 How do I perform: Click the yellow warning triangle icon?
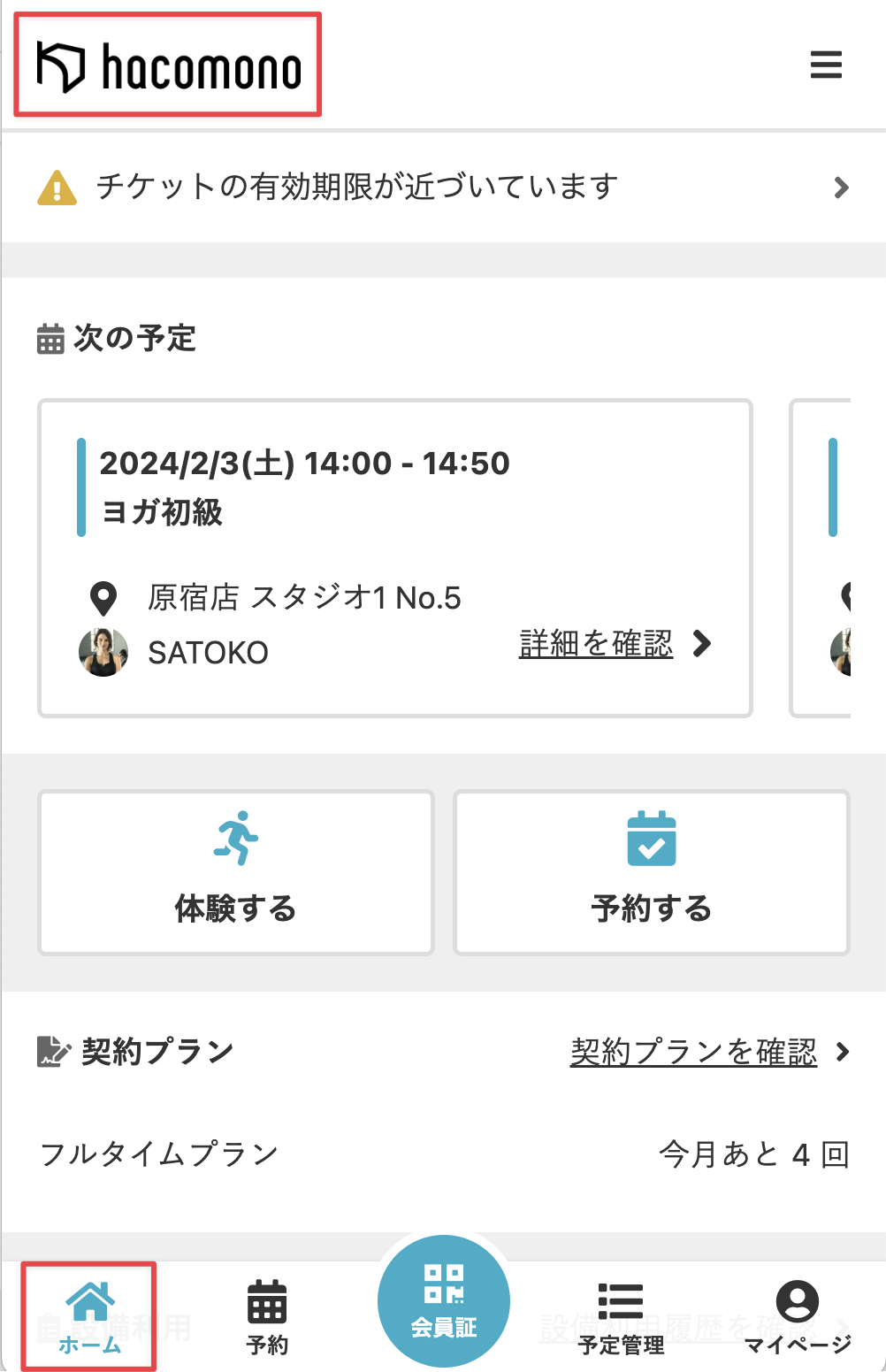(x=57, y=188)
